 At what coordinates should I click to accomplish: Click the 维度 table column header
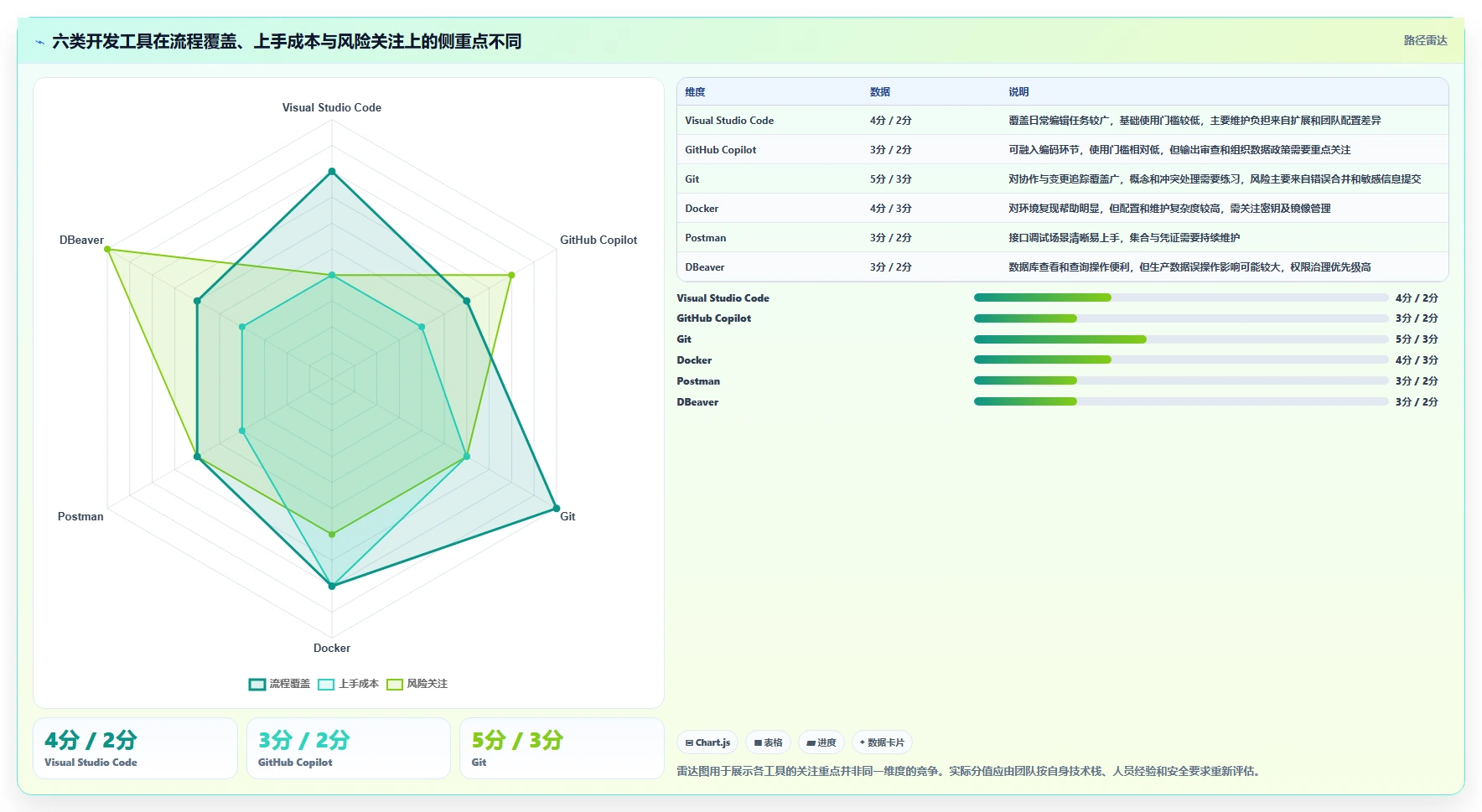click(x=695, y=92)
